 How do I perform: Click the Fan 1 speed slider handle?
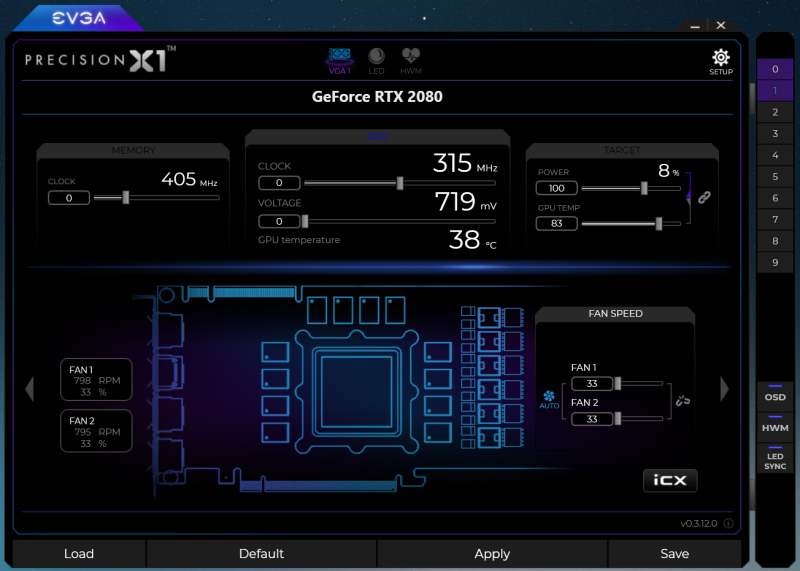(618, 383)
